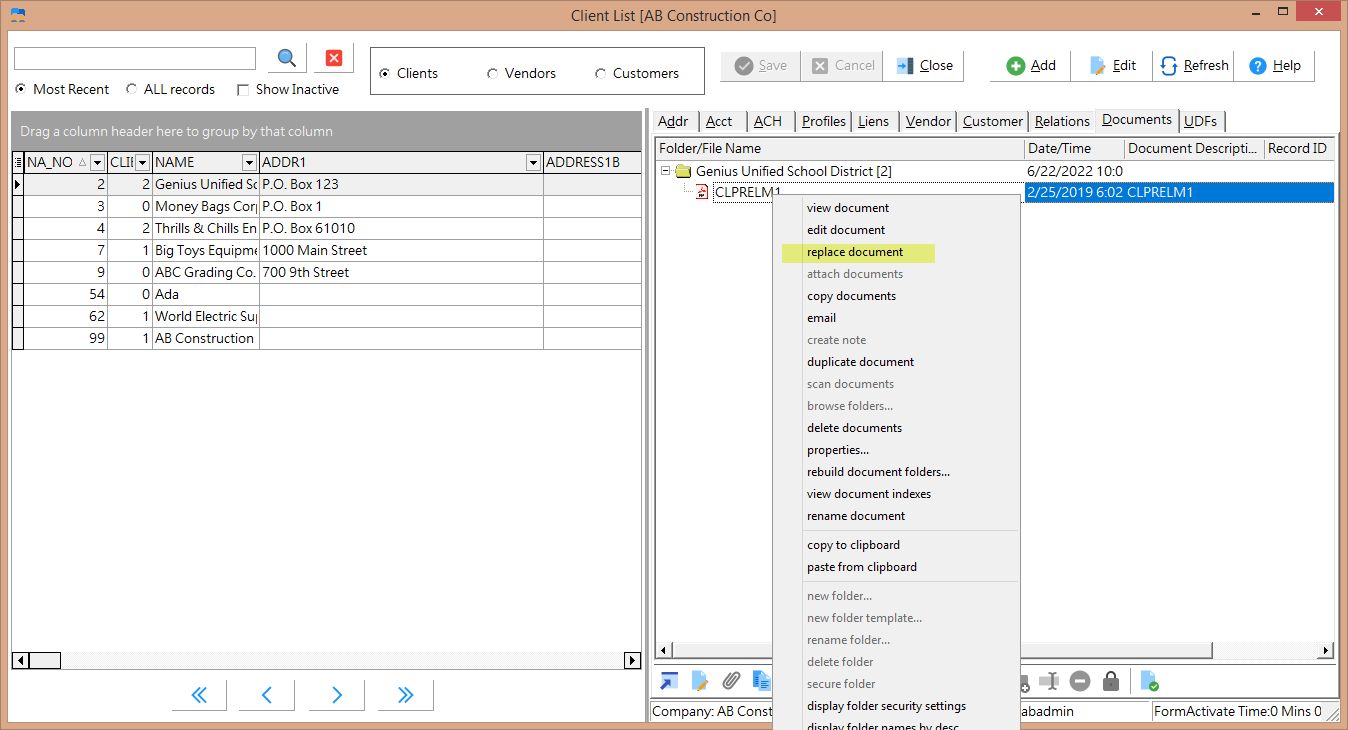Screen dimensions: 1348x730
Task: Choose 'view document' from context menu
Action: click(x=848, y=208)
